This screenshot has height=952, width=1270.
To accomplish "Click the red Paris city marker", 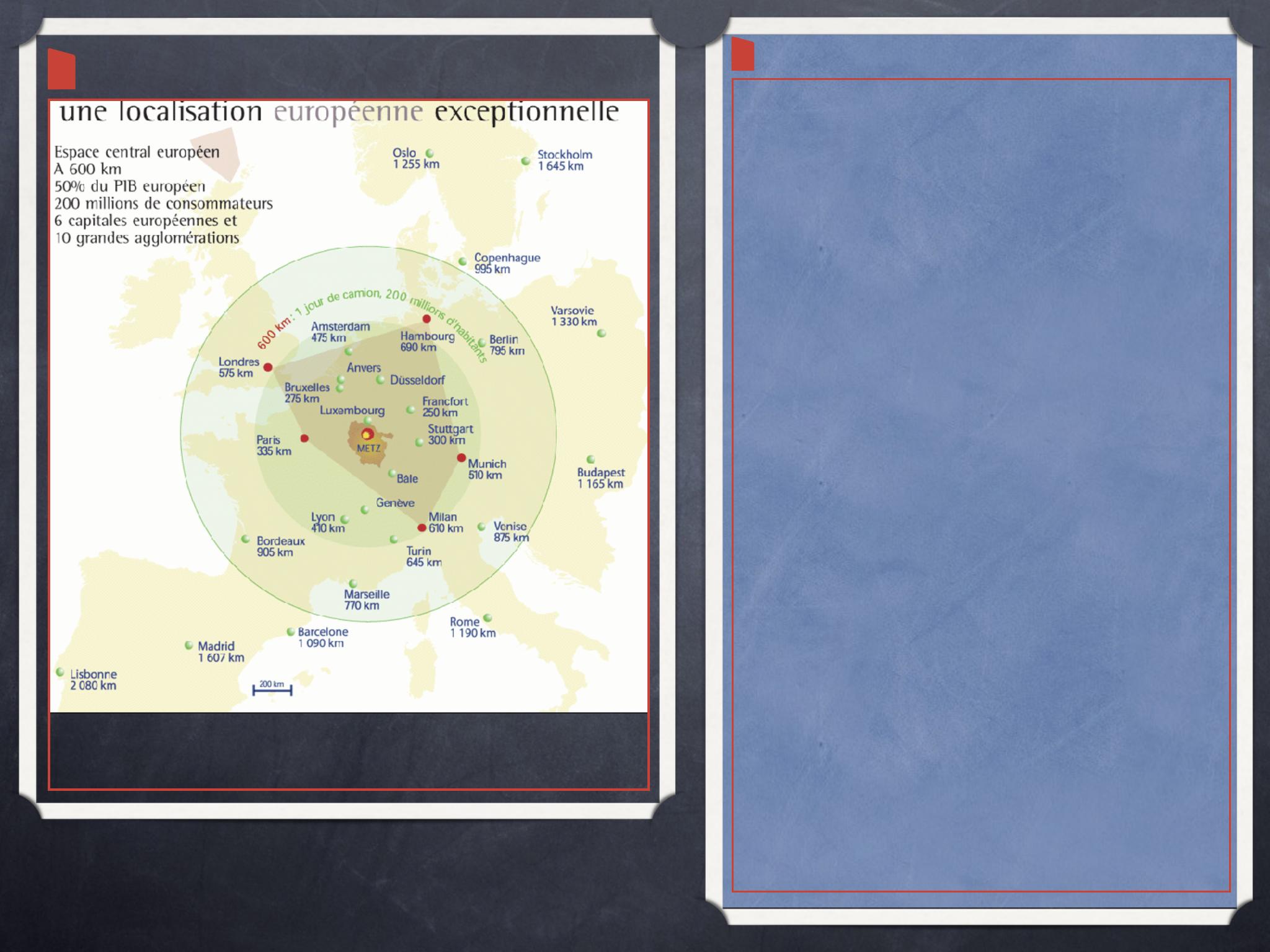I will 304,438.
